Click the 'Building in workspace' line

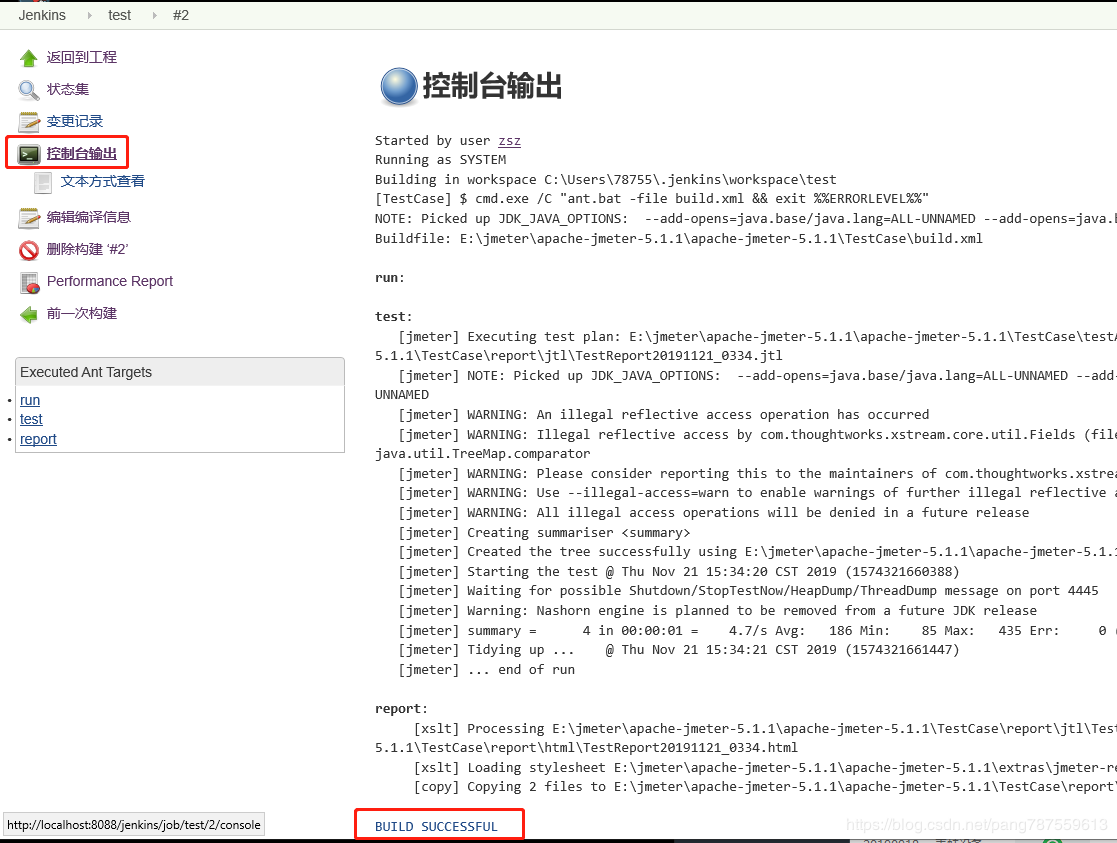coord(606,180)
